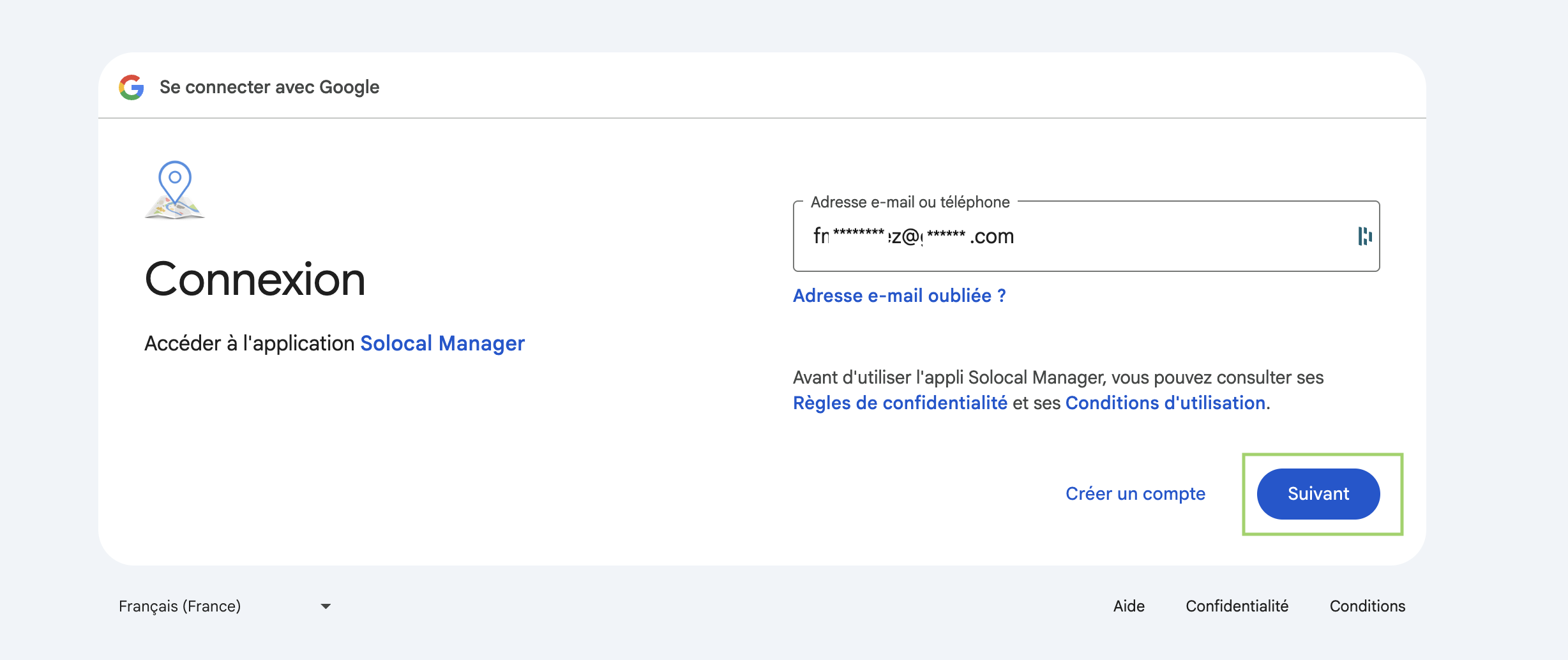The width and height of the screenshot is (1568, 660).
Task: Click "Créer un compte"
Action: pyautogui.click(x=1135, y=494)
